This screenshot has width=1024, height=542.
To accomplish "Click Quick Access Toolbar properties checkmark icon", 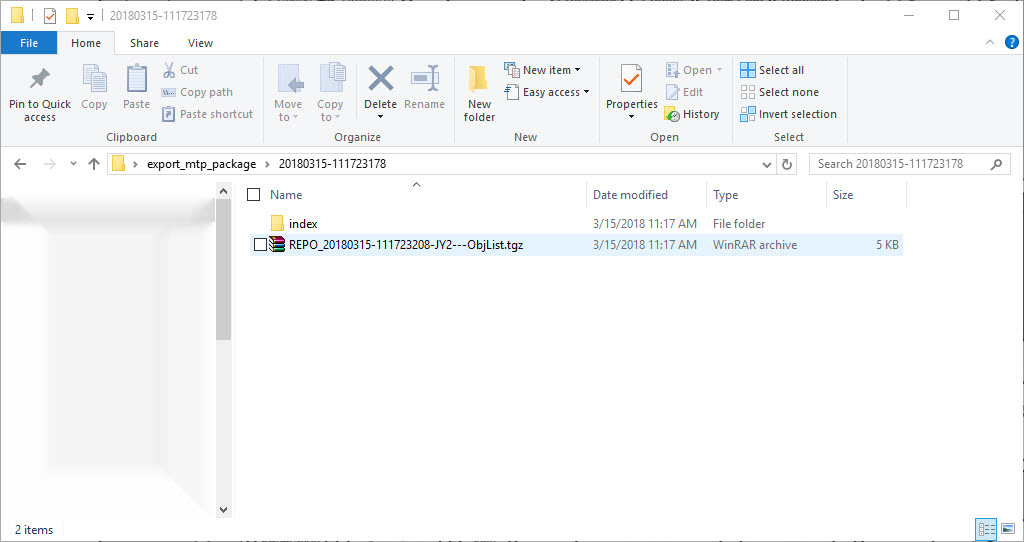I will (50, 16).
